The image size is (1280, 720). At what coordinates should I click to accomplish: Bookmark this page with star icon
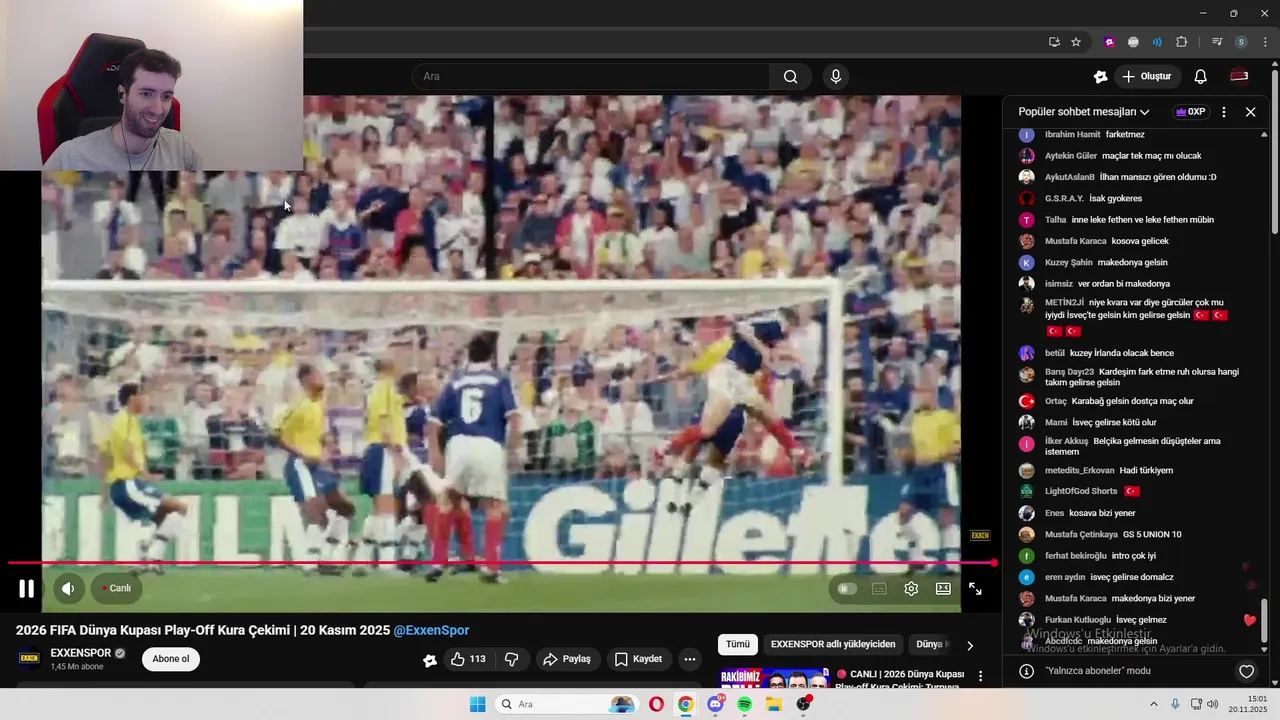[x=1076, y=42]
